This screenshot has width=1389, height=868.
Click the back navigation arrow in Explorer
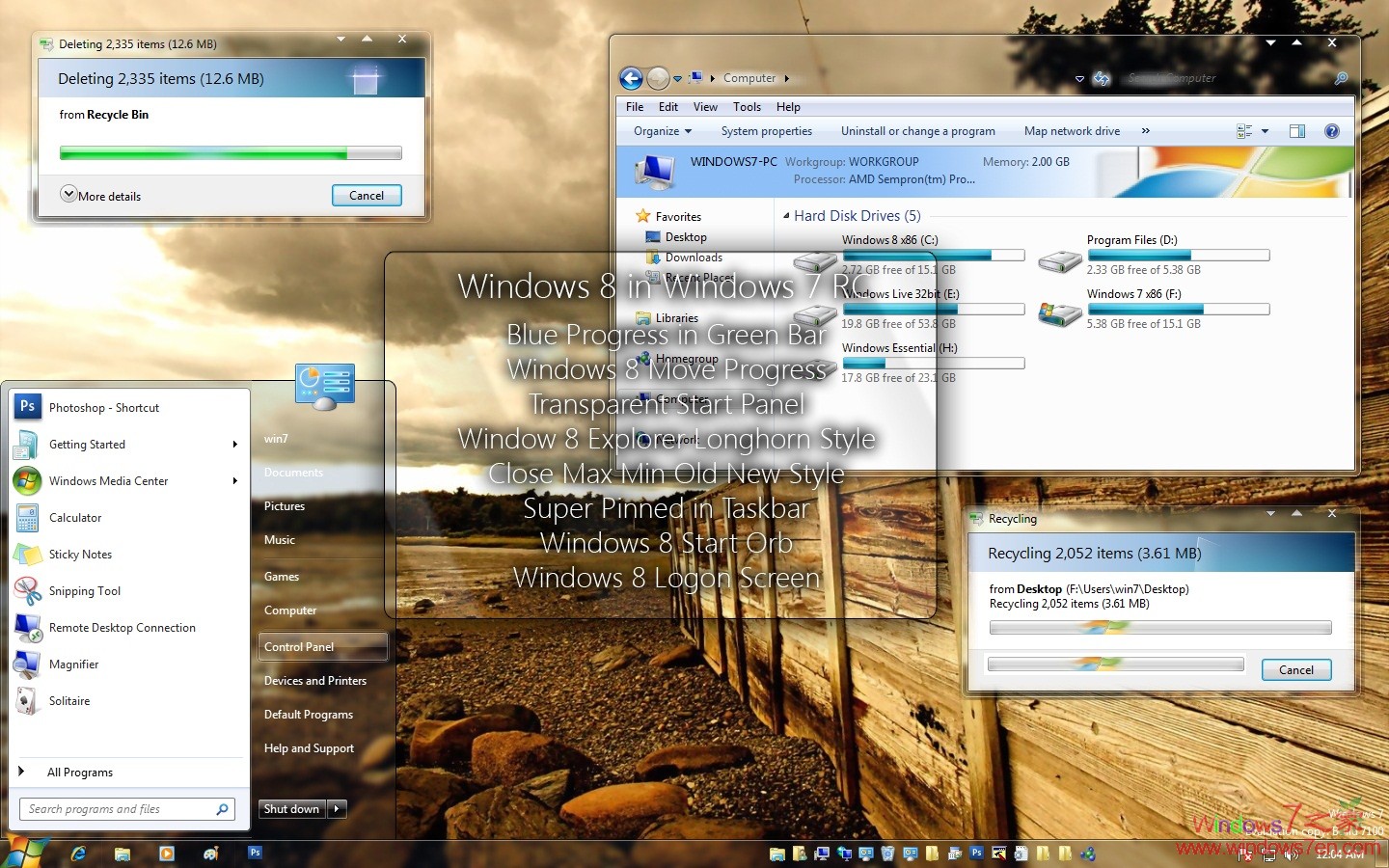point(631,78)
